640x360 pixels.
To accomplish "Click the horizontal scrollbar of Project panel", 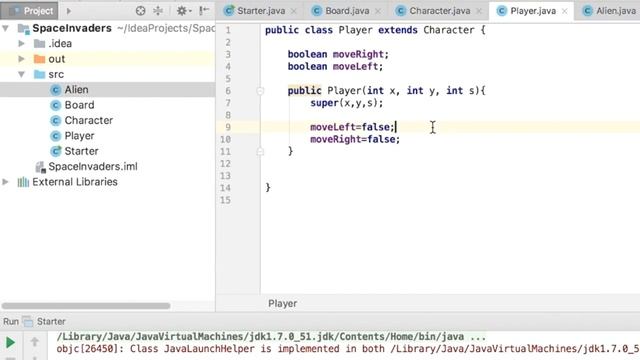I will point(86,306).
